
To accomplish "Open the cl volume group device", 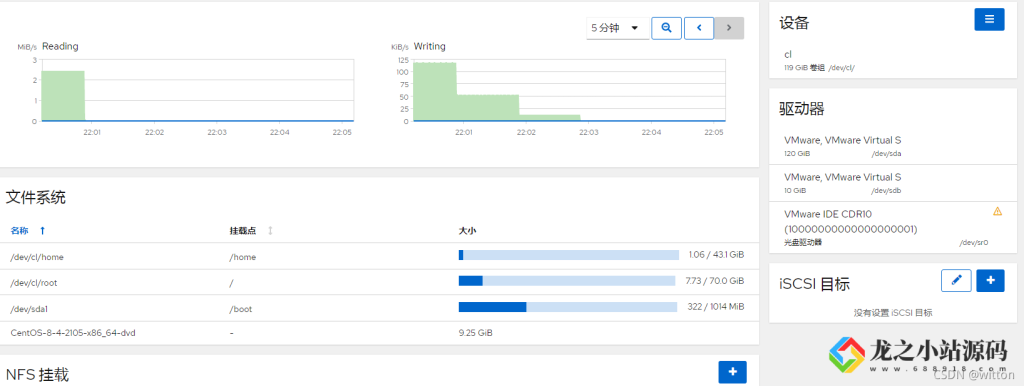I will (x=893, y=60).
